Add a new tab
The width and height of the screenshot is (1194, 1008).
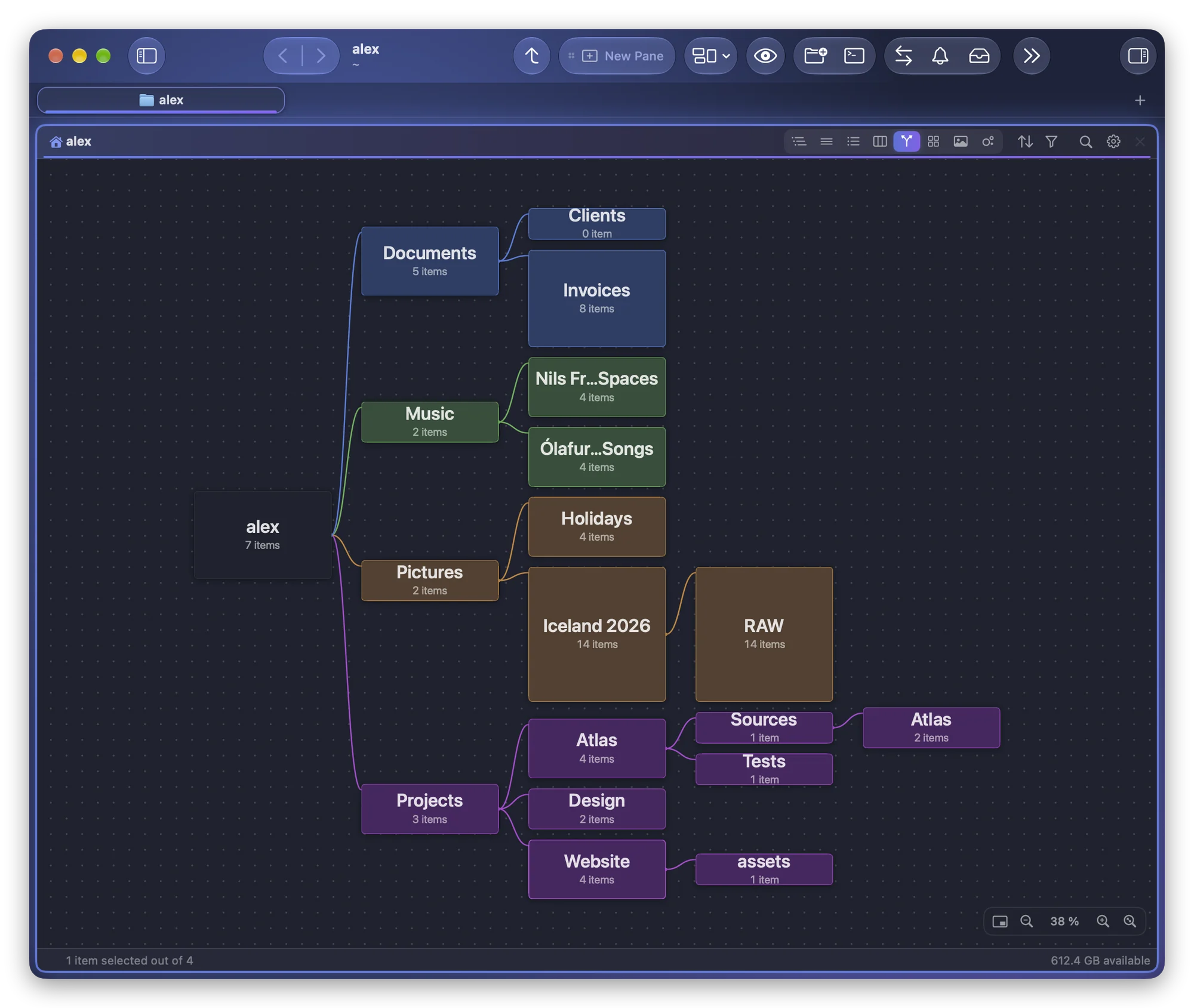[x=1140, y=100]
